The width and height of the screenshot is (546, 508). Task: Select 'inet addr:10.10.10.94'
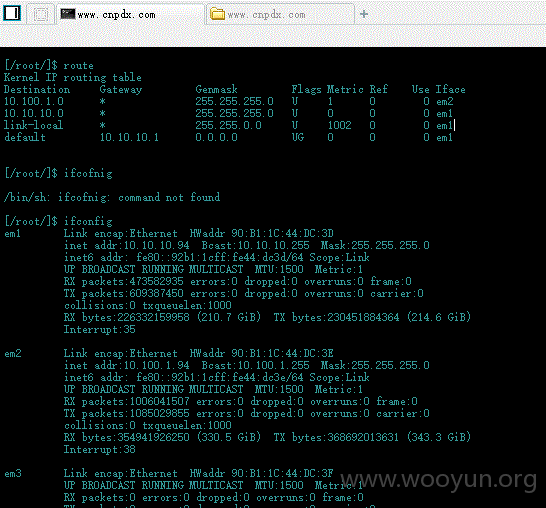click(127, 245)
